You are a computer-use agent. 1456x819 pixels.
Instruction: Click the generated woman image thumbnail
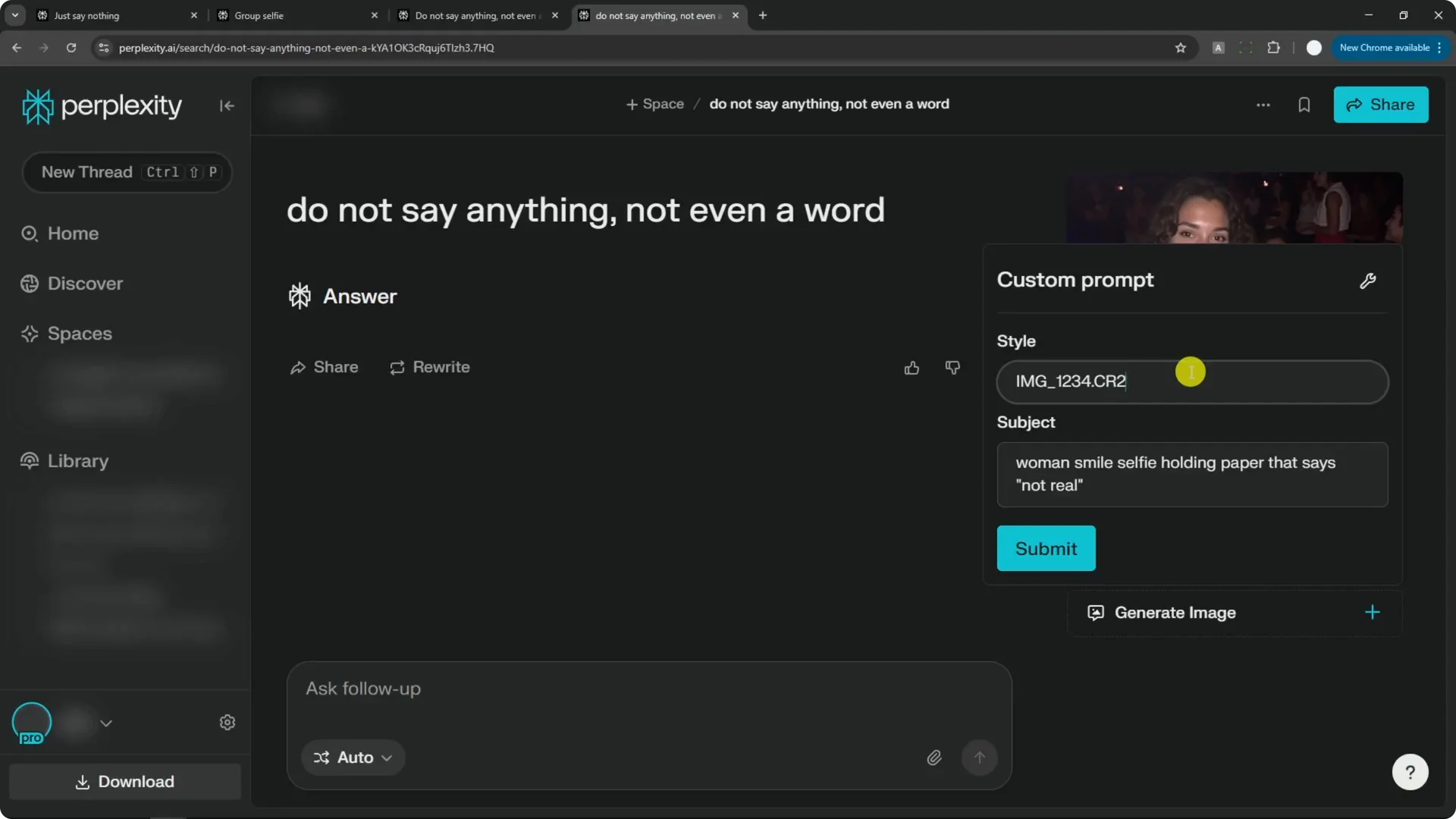tap(1234, 208)
